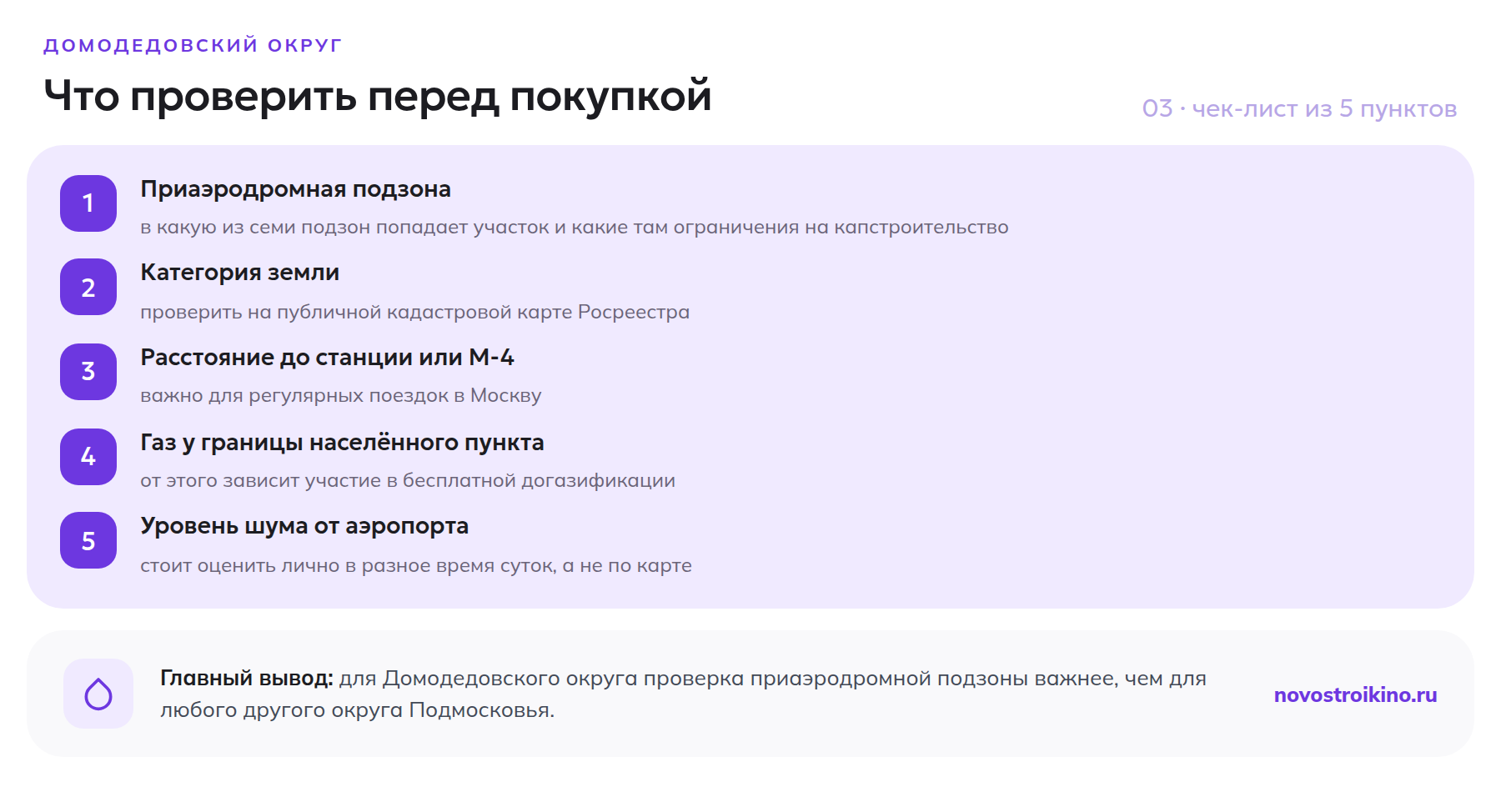1501x812 pixels.
Task: Click the number 4 badge icon
Action: (88, 457)
